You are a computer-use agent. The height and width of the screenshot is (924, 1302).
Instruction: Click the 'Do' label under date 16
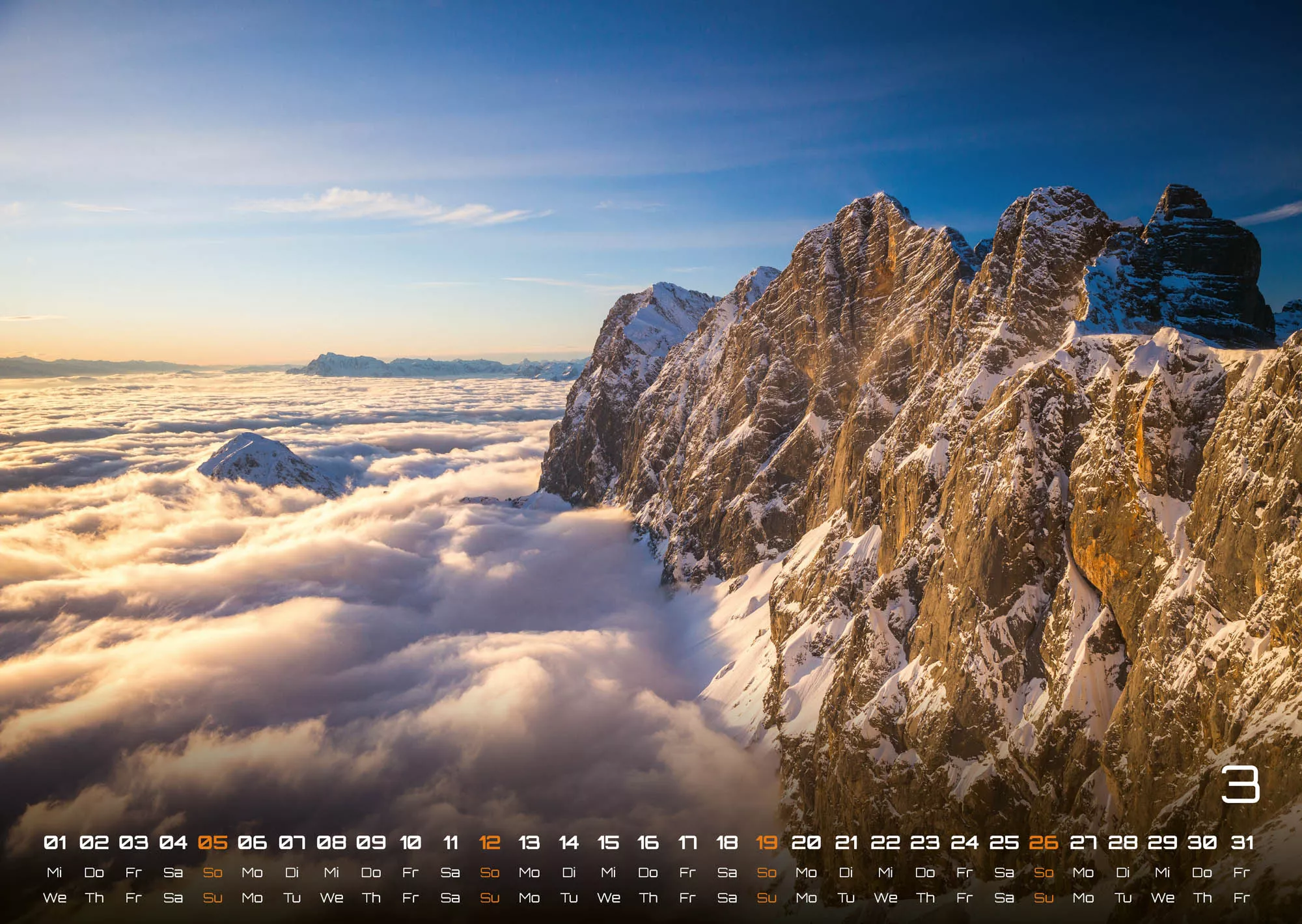coord(648,873)
